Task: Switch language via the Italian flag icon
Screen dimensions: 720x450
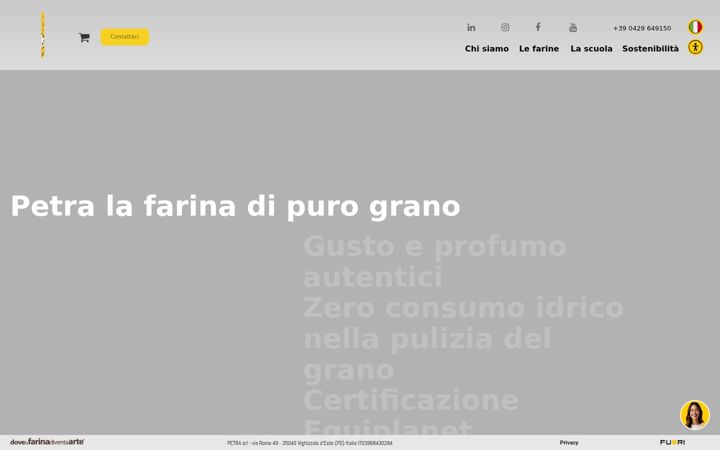Action: (x=695, y=27)
